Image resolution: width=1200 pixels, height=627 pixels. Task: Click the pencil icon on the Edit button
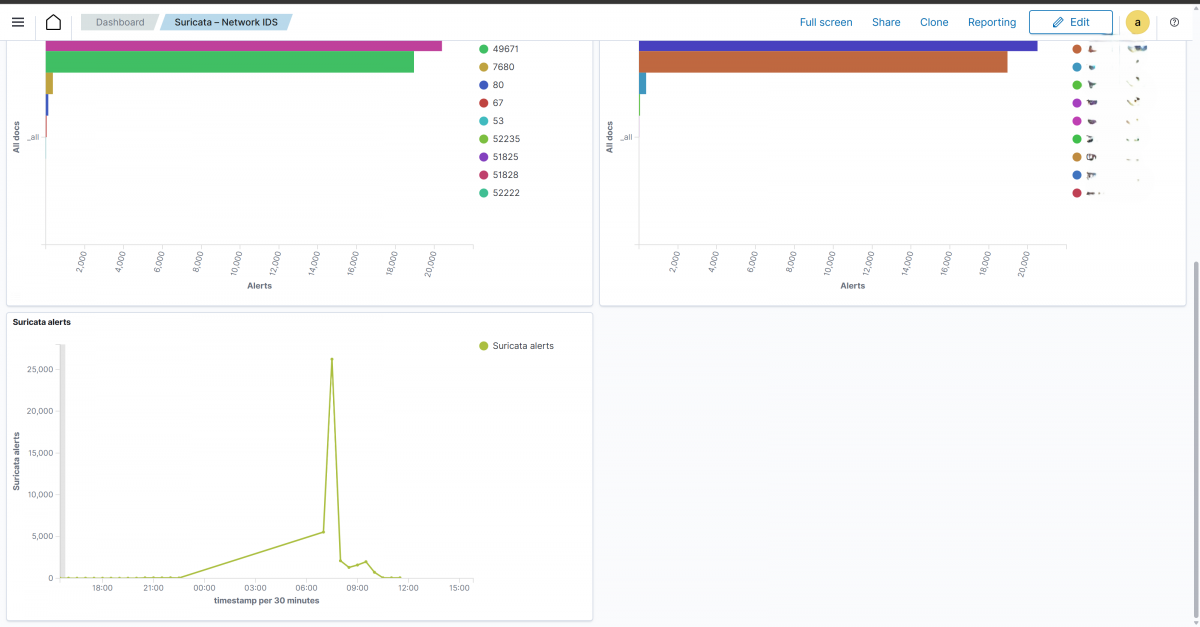1056,22
